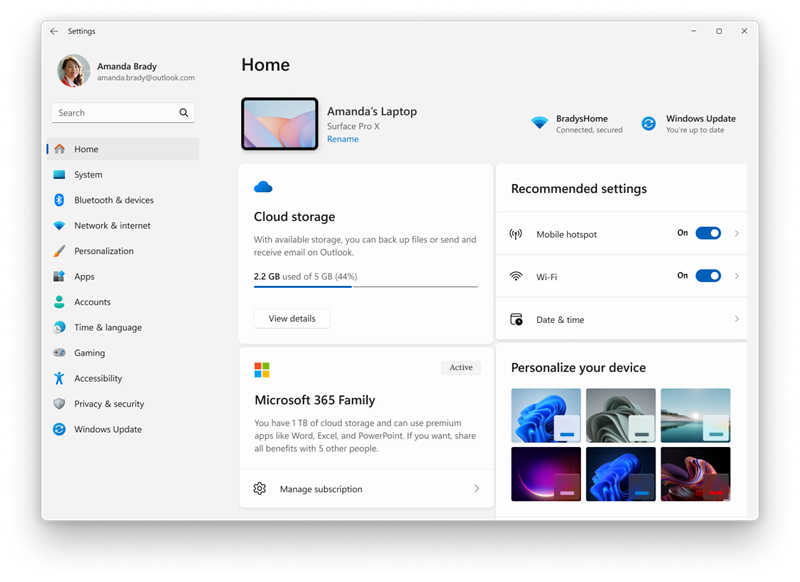Expand Manage subscription chevron arrow

click(x=477, y=489)
